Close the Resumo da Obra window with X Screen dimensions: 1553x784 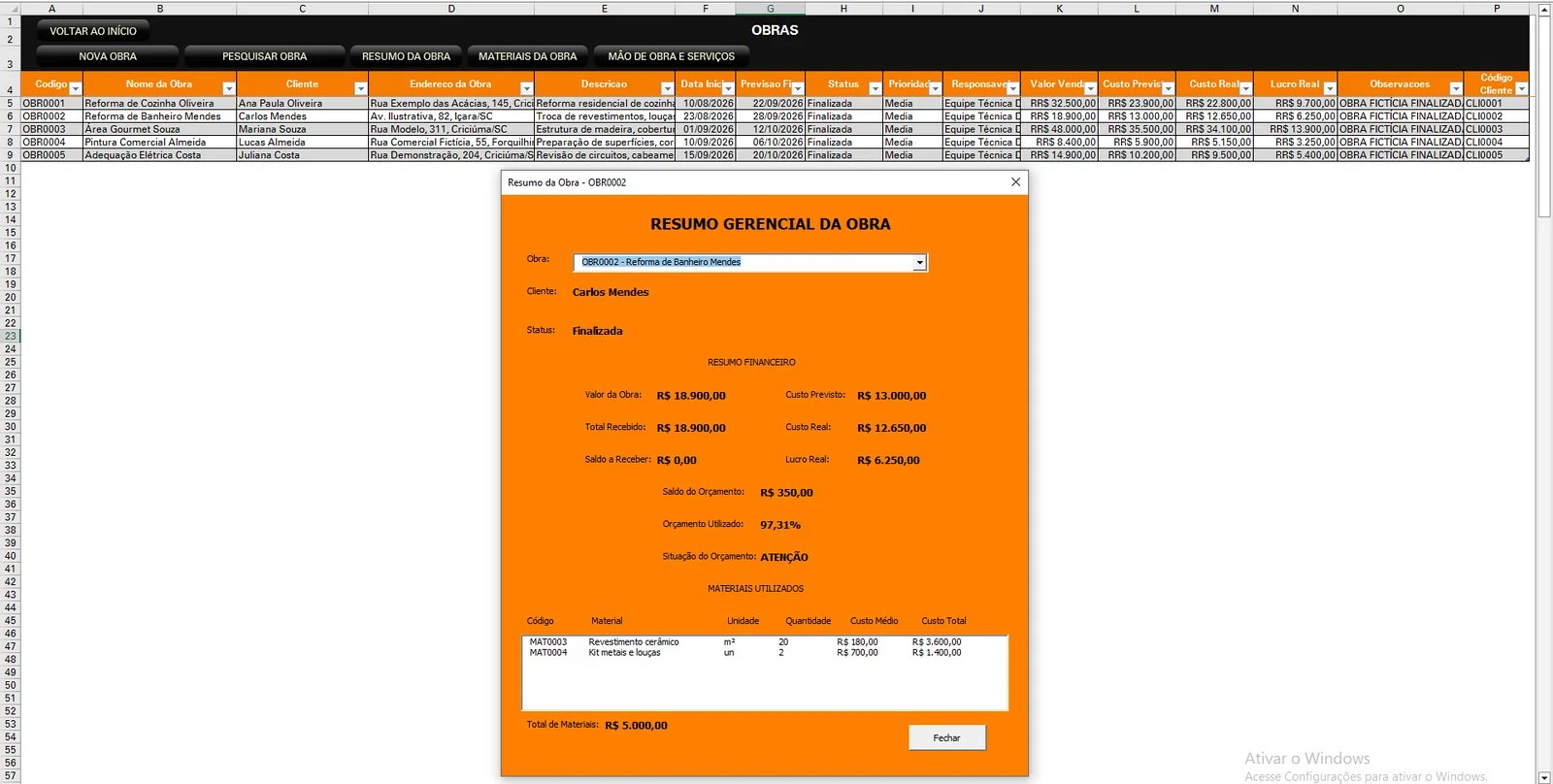tap(1015, 182)
